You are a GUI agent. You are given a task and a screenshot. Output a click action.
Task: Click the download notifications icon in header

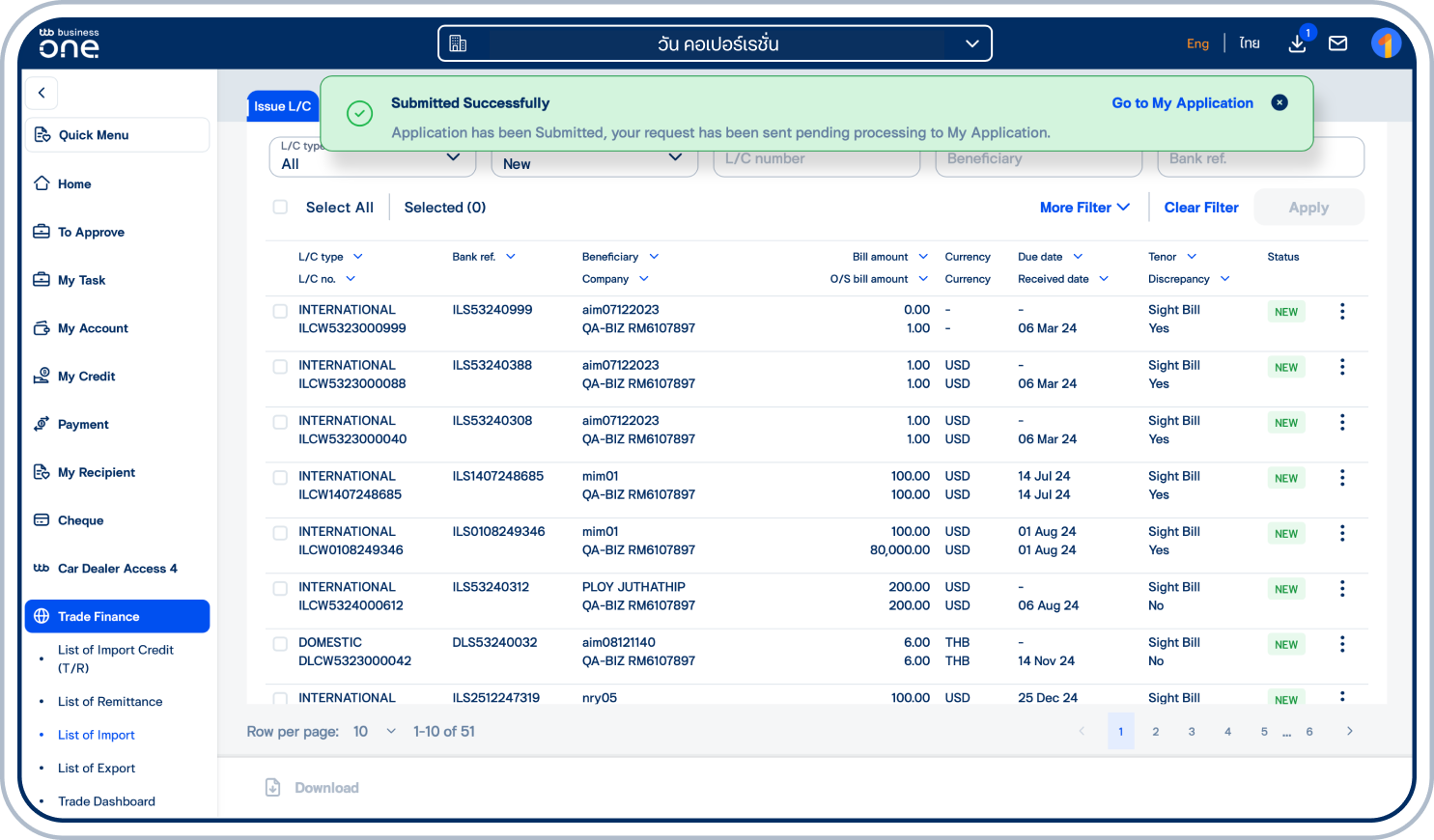click(x=1297, y=43)
